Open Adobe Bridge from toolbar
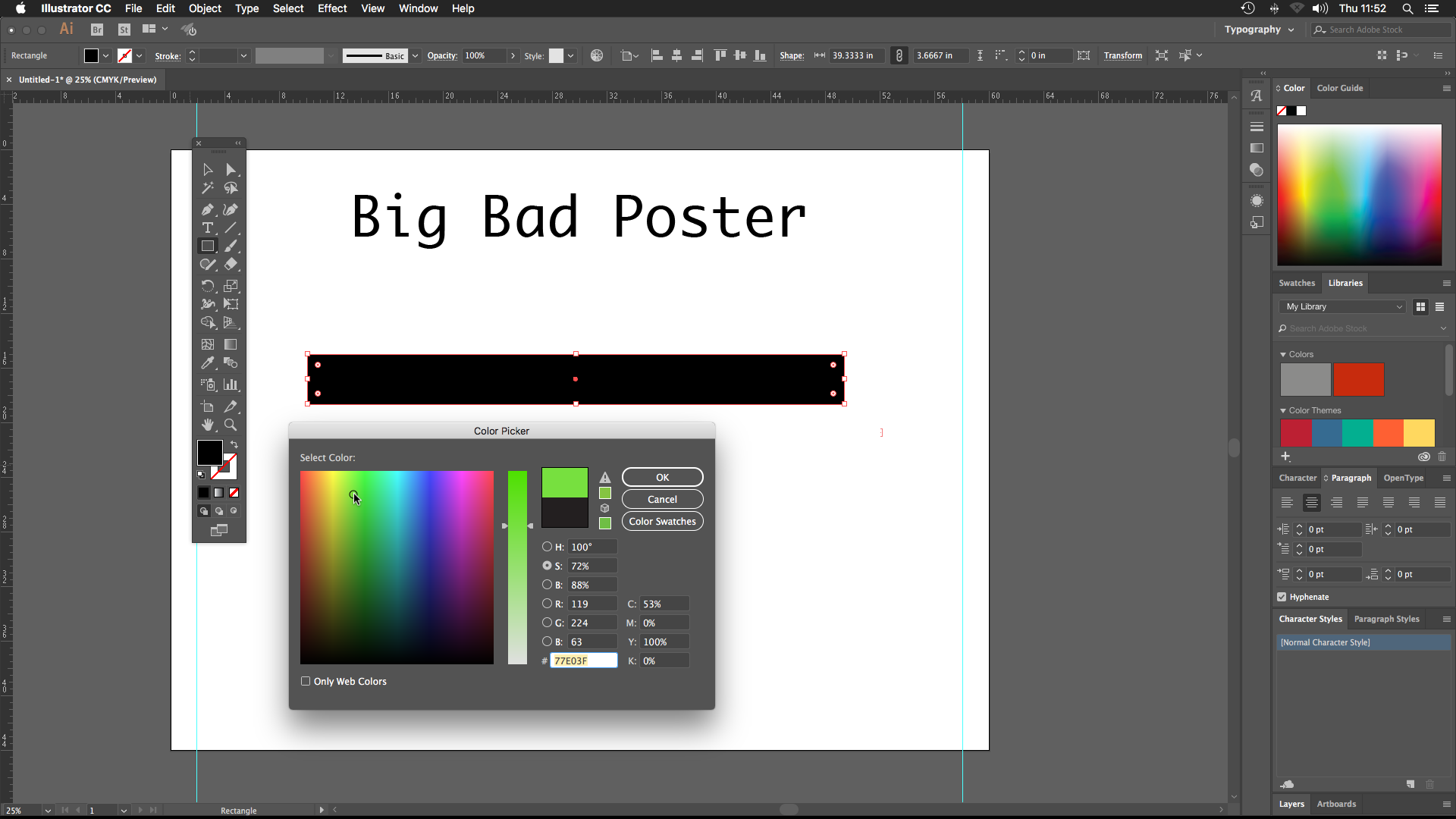Screen dimensions: 1456x819 tap(97, 30)
